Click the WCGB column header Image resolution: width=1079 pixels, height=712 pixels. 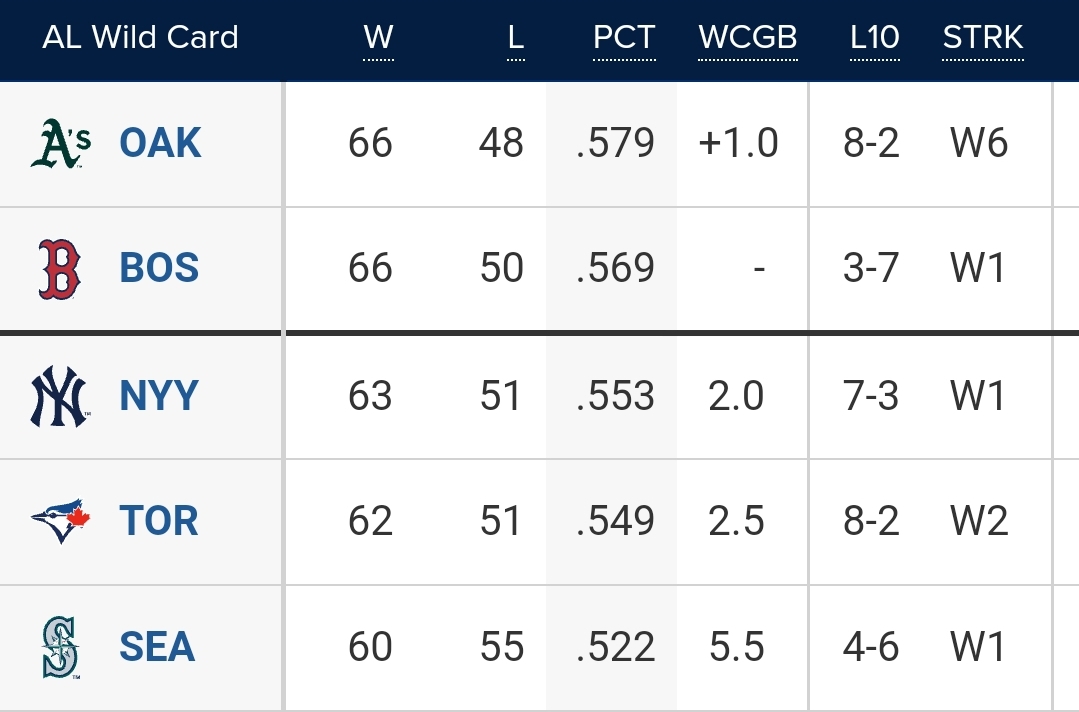tap(747, 38)
